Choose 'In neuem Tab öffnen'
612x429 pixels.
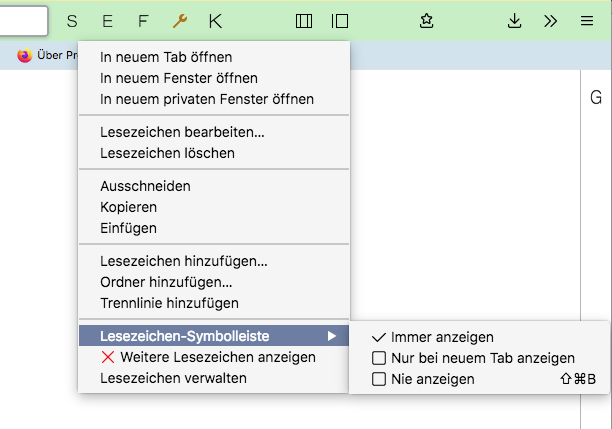(166, 57)
